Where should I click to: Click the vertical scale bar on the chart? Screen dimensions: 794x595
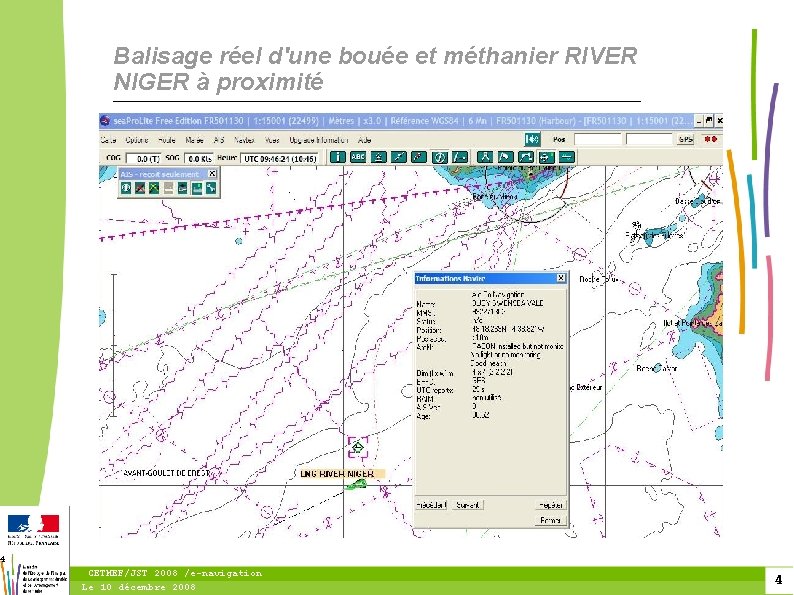click(114, 345)
